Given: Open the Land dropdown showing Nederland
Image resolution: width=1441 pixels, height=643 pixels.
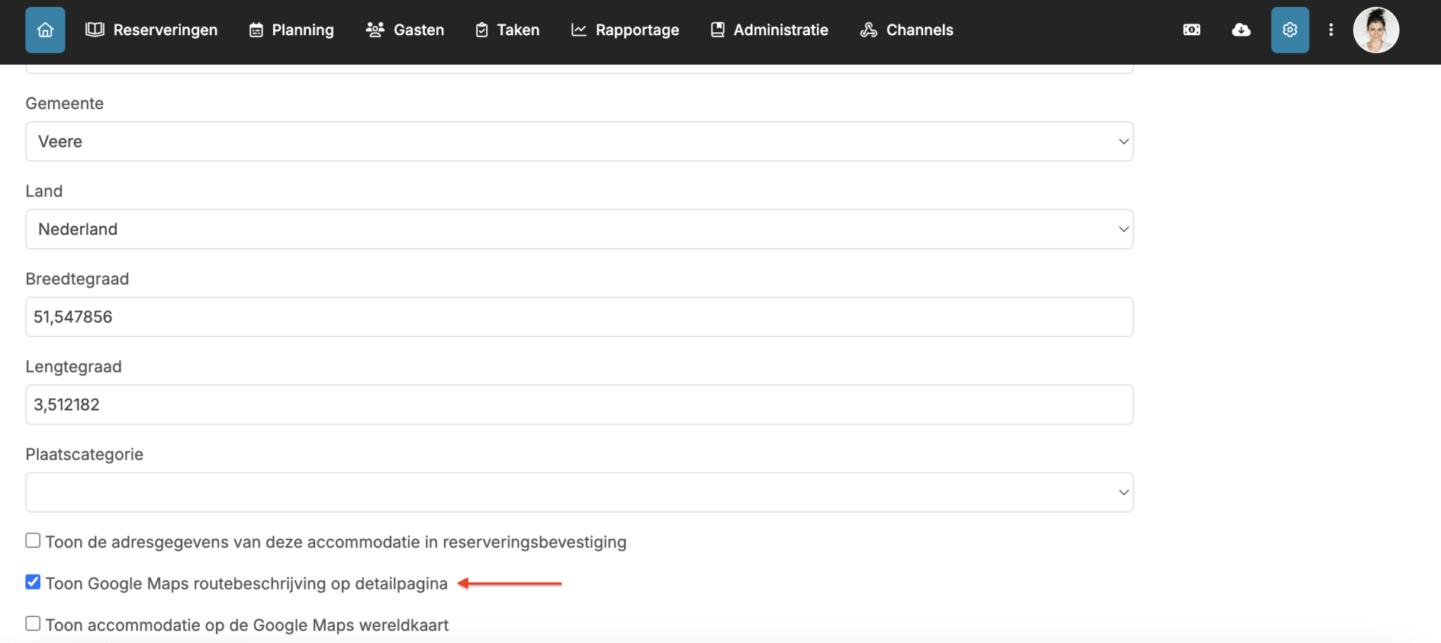Looking at the screenshot, I should (x=579, y=229).
